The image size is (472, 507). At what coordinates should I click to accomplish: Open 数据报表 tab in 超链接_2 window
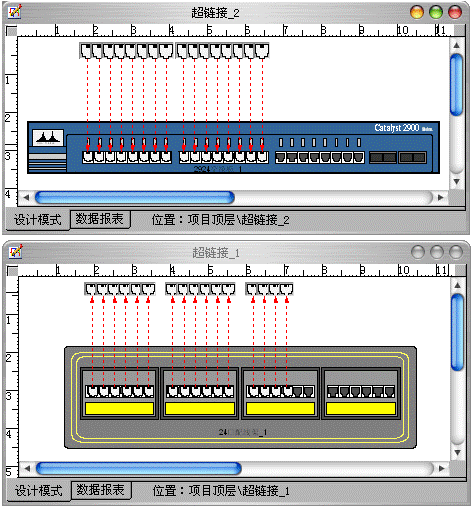[x=99, y=219]
